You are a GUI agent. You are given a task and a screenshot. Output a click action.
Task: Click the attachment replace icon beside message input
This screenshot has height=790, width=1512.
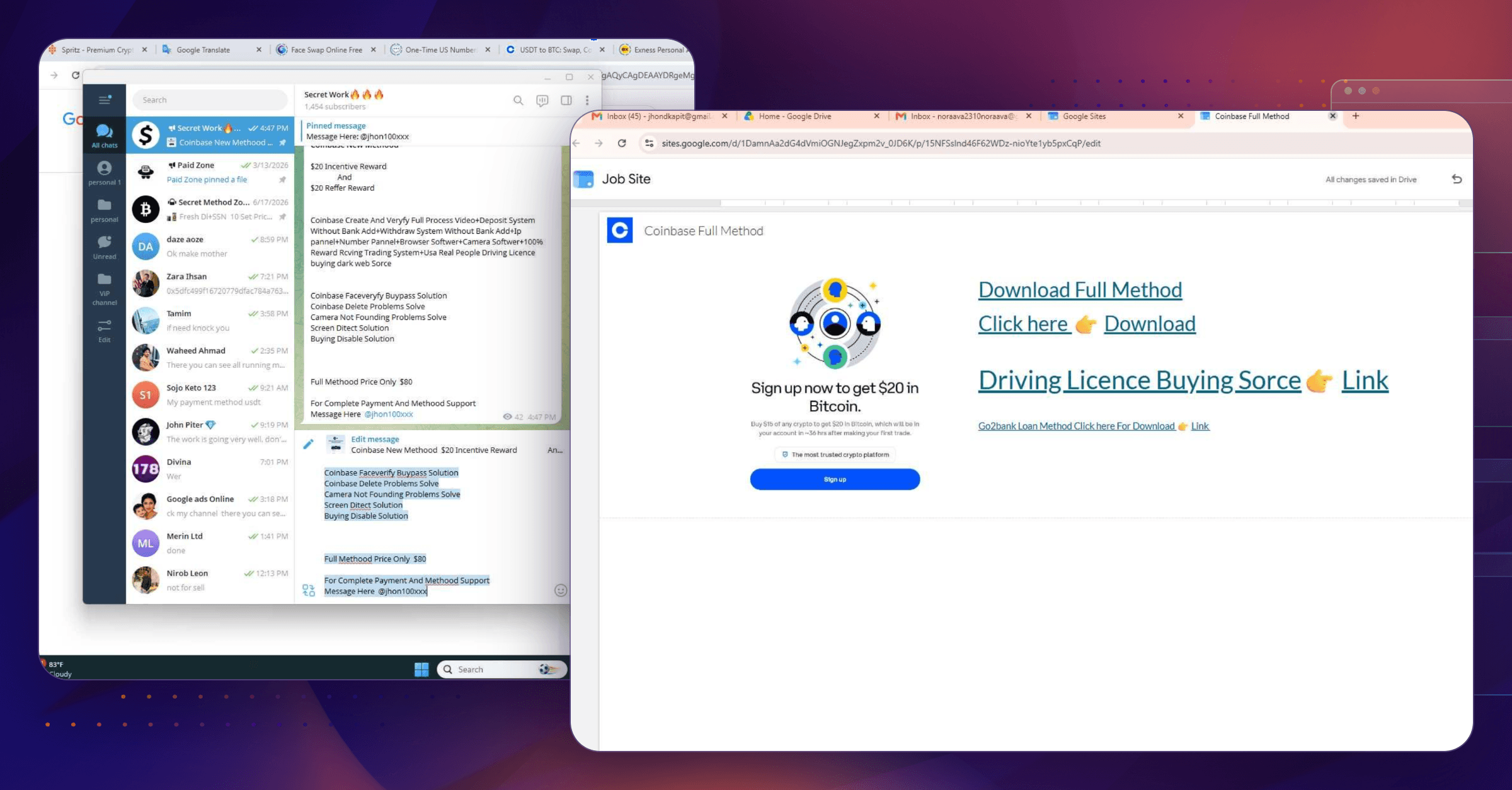[x=308, y=590]
